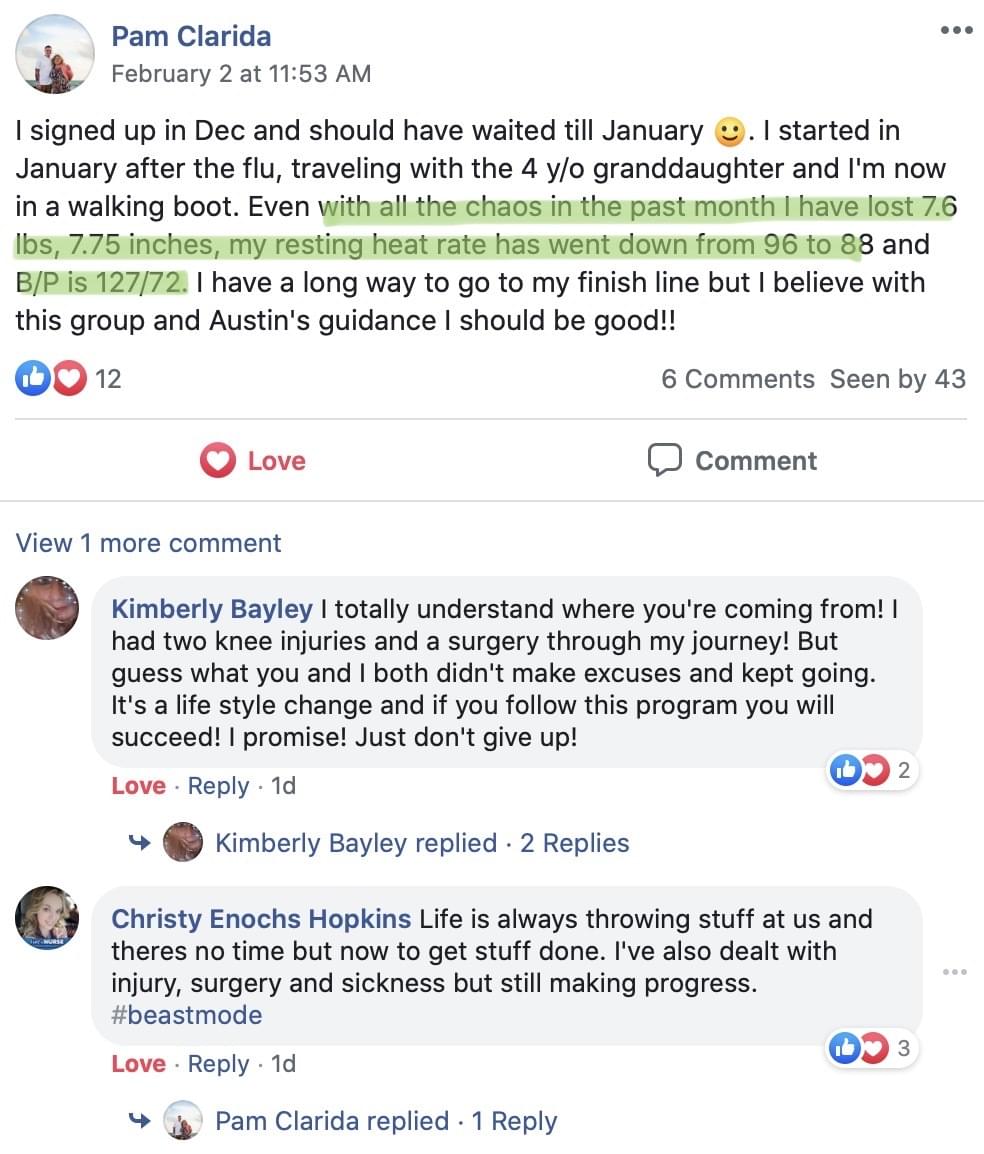The image size is (984, 1154).
Task: Click the February 2 post timestamp
Action: coord(241,73)
